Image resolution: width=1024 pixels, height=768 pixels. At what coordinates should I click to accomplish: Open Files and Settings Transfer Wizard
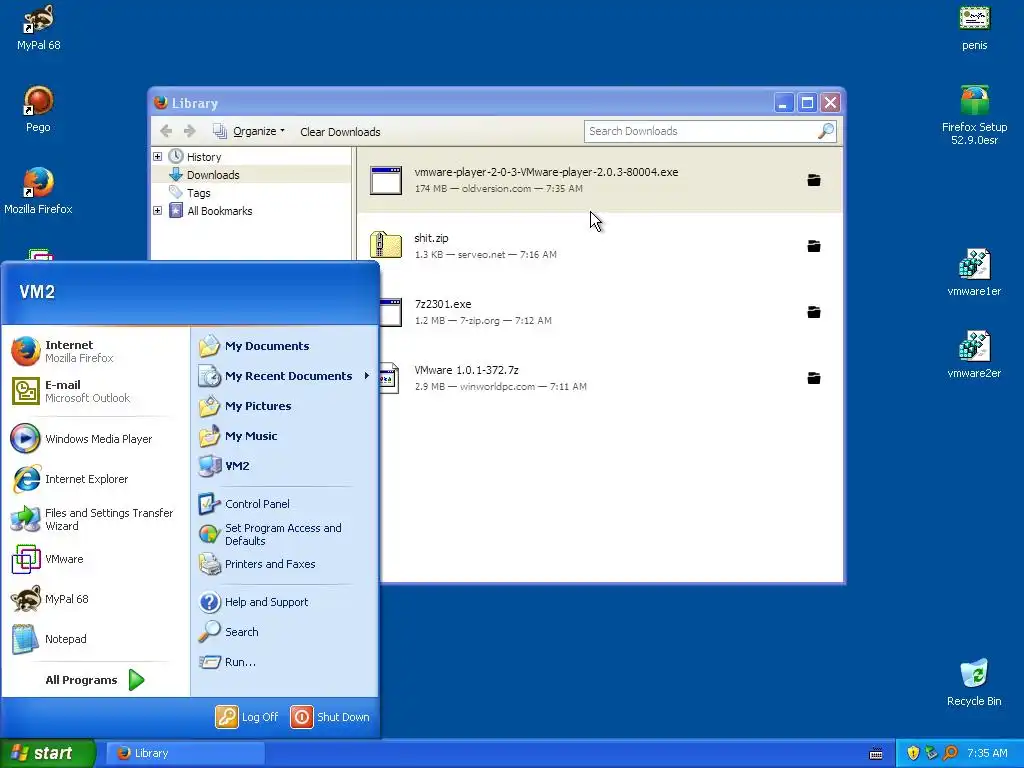click(95, 519)
